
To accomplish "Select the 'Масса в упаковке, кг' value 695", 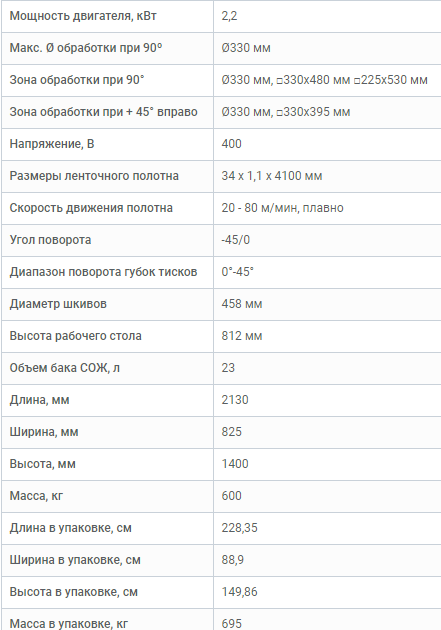I will tap(231, 624).
